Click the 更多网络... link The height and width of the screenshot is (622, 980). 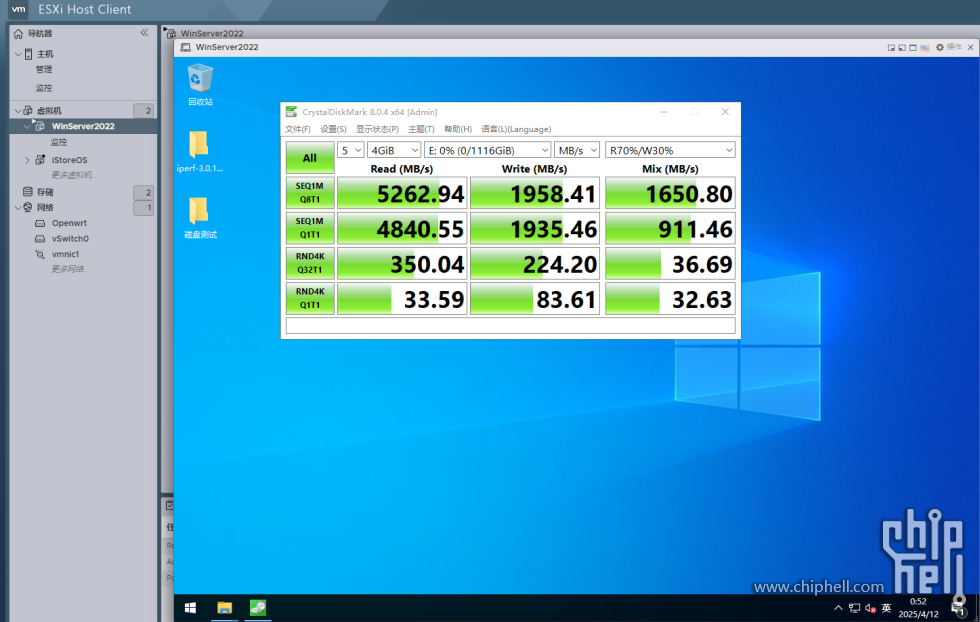tap(71, 269)
